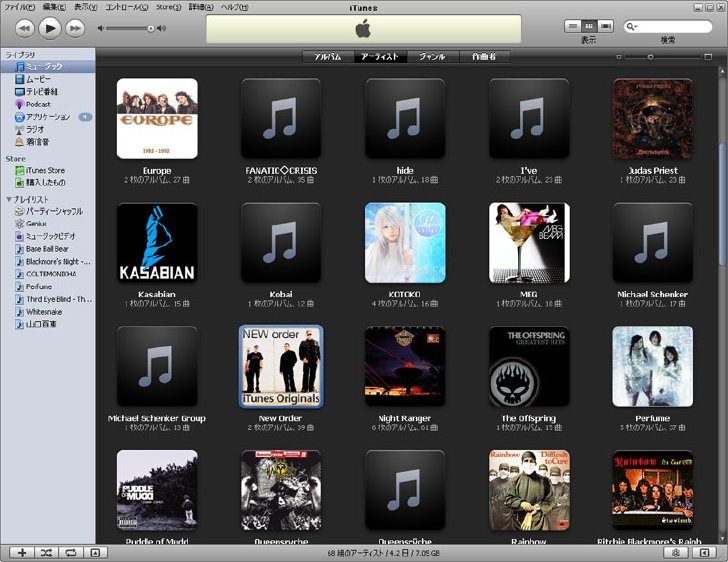This screenshot has height=562, width=728.
Task: Click the Genius button at bottom right
Action: click(x=676, y=553)
